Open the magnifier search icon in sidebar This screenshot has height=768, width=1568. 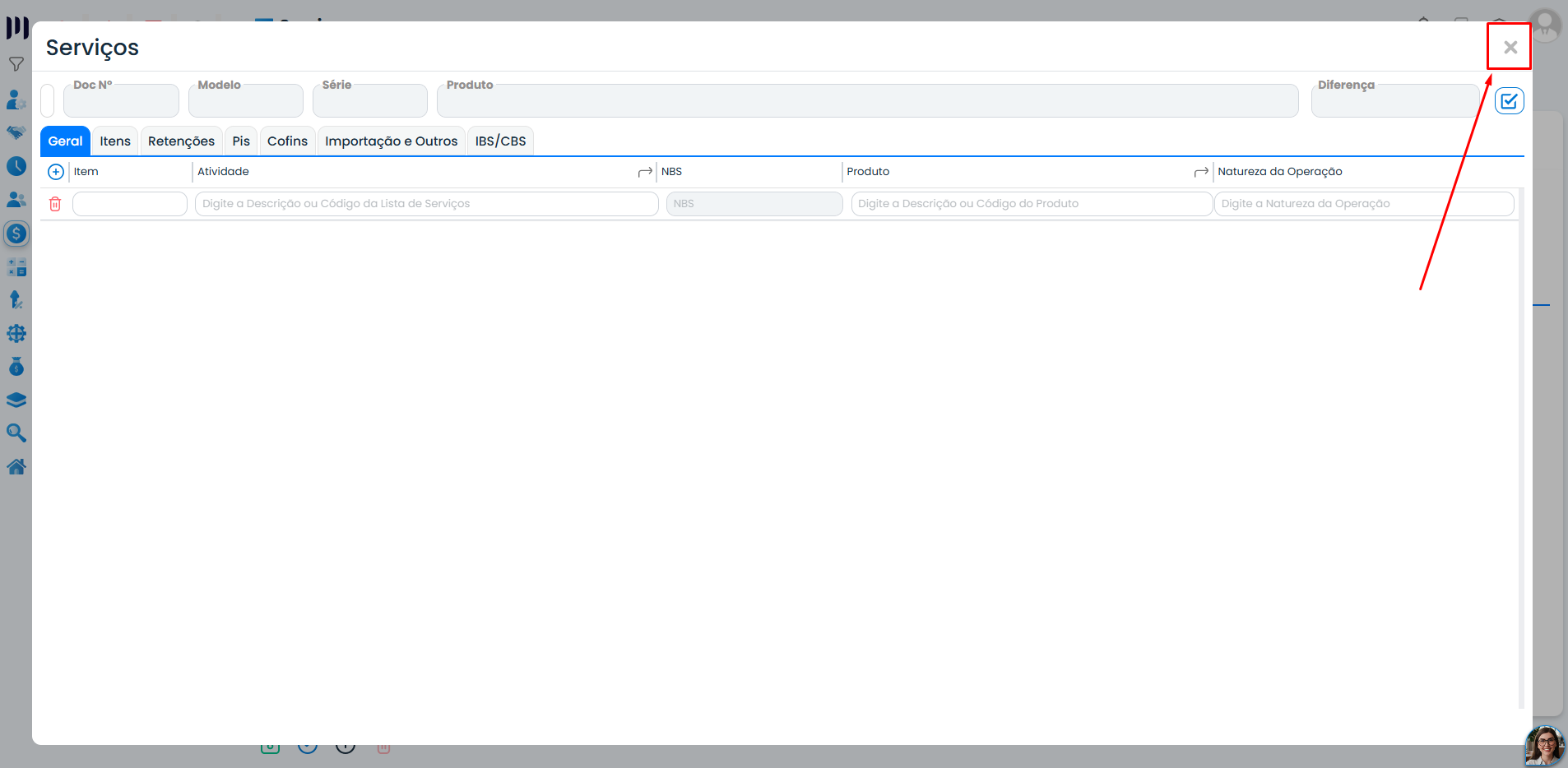coord(16,433)
